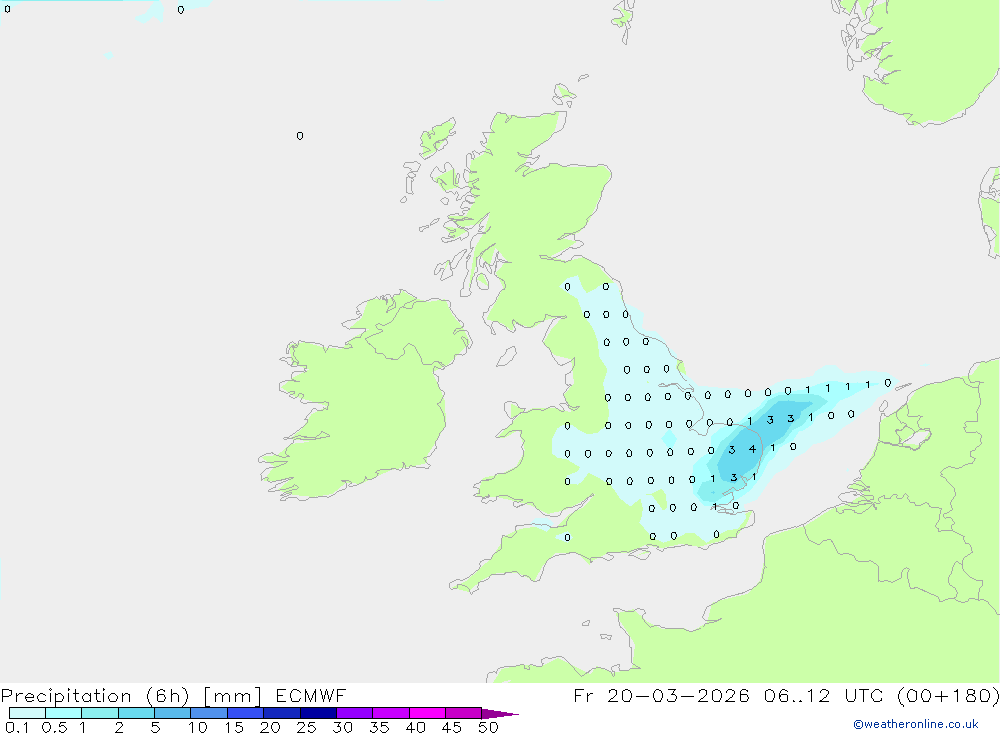Click the '50' legend scale label
This screenshot has width=1000, height=733.
488,727
